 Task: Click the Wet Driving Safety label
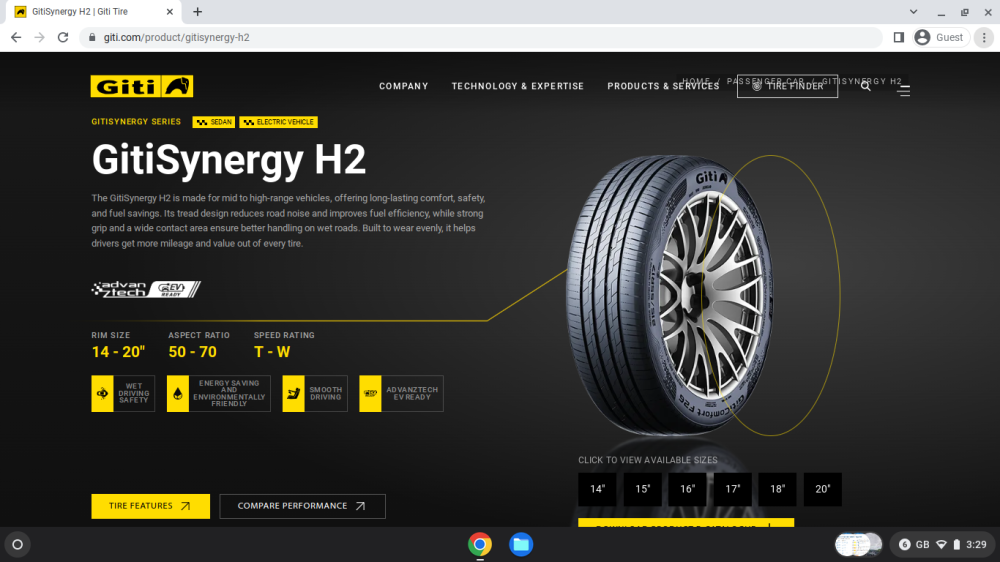click(134, 394)
